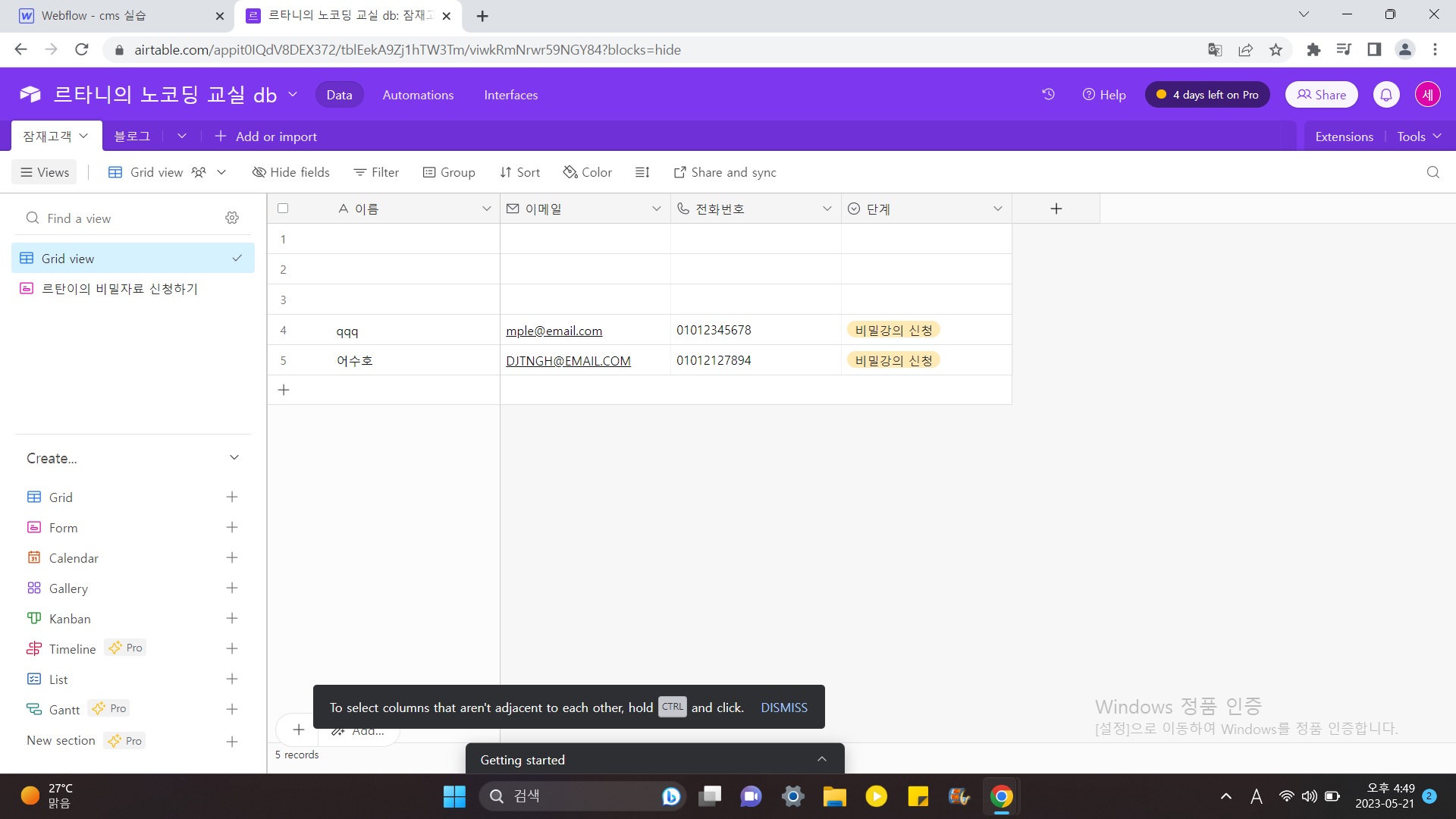Open view list settings gear icon
The image size is (1456, 819).
tap(232, 218)
